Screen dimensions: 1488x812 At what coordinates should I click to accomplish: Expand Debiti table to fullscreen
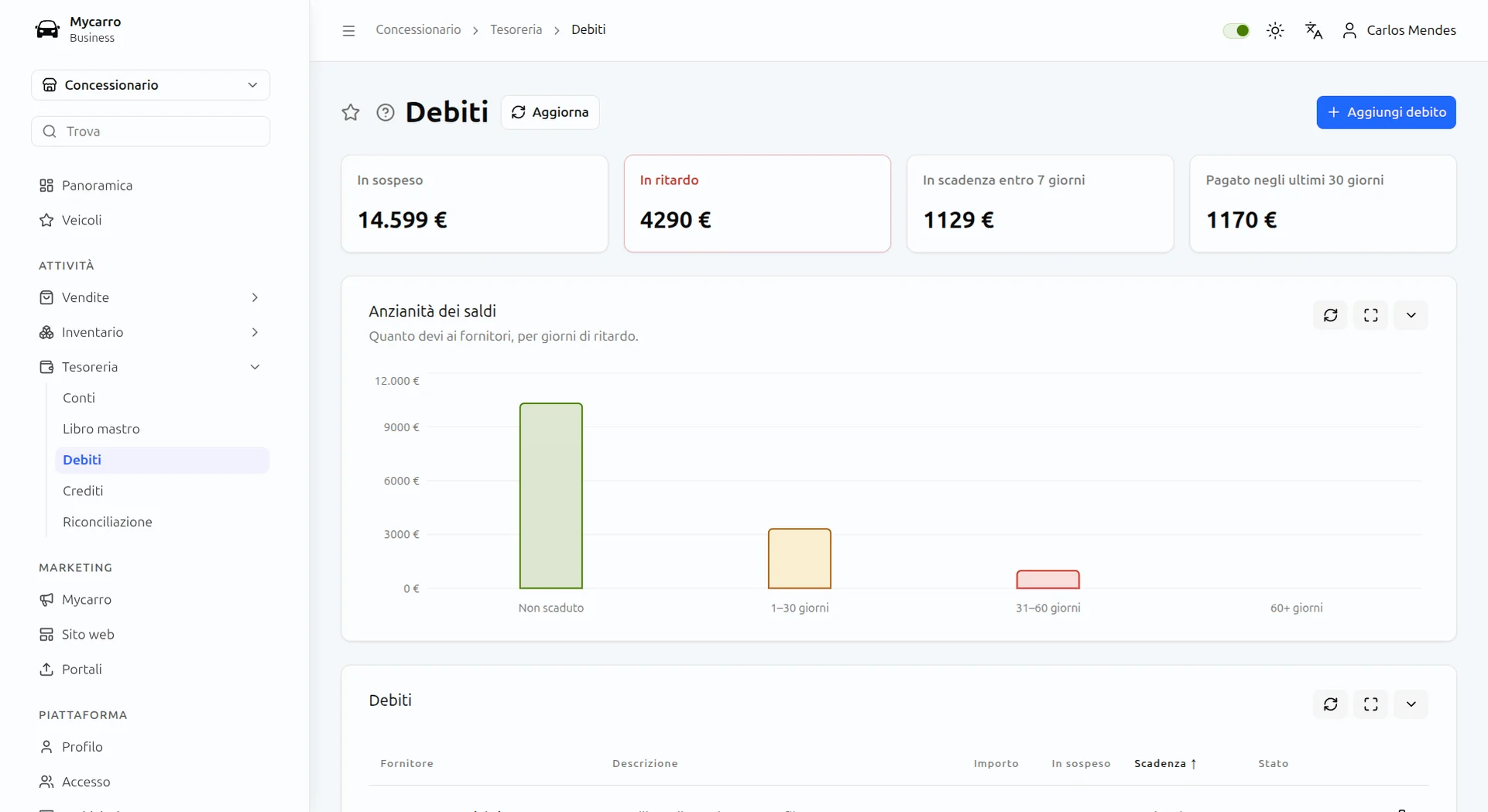[1371, 704]
